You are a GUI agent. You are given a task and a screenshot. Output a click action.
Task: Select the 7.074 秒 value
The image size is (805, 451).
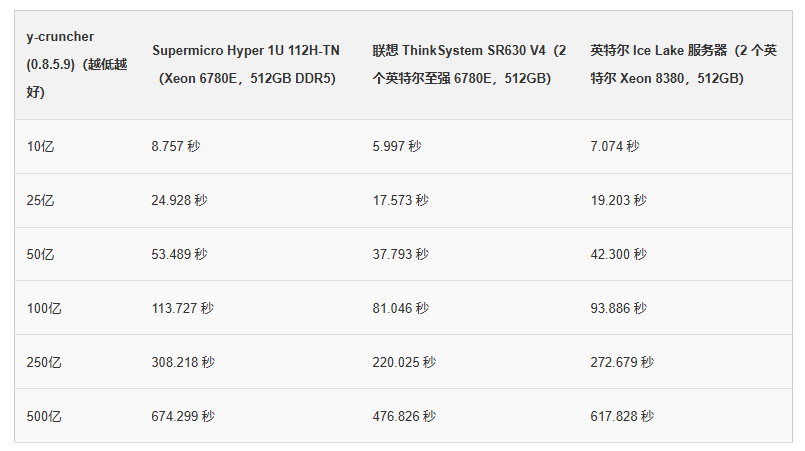click(615, 146)
